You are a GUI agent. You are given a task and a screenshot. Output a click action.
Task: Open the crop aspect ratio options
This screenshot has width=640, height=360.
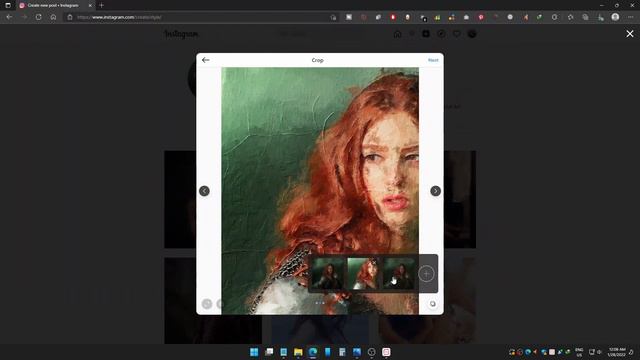(x=207, y=304)
